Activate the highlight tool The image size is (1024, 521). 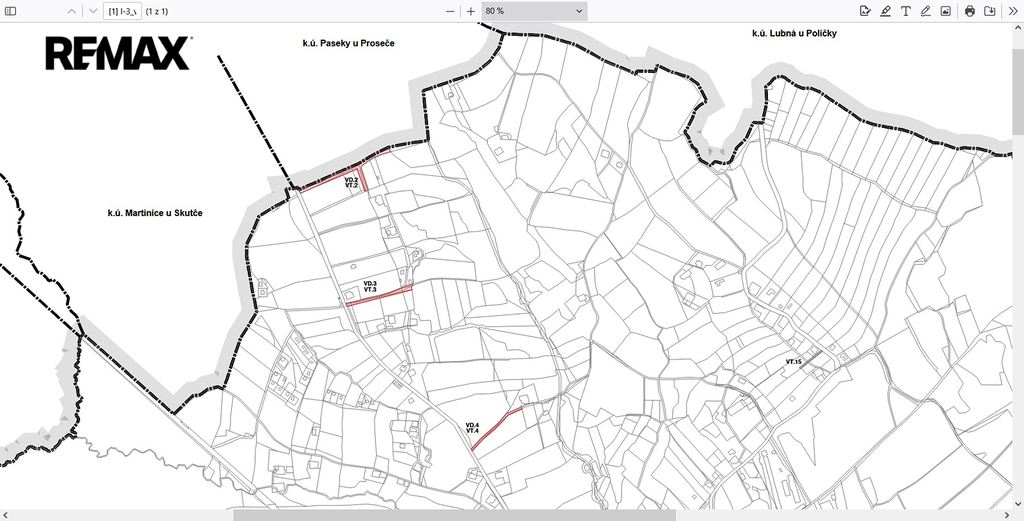885,11
